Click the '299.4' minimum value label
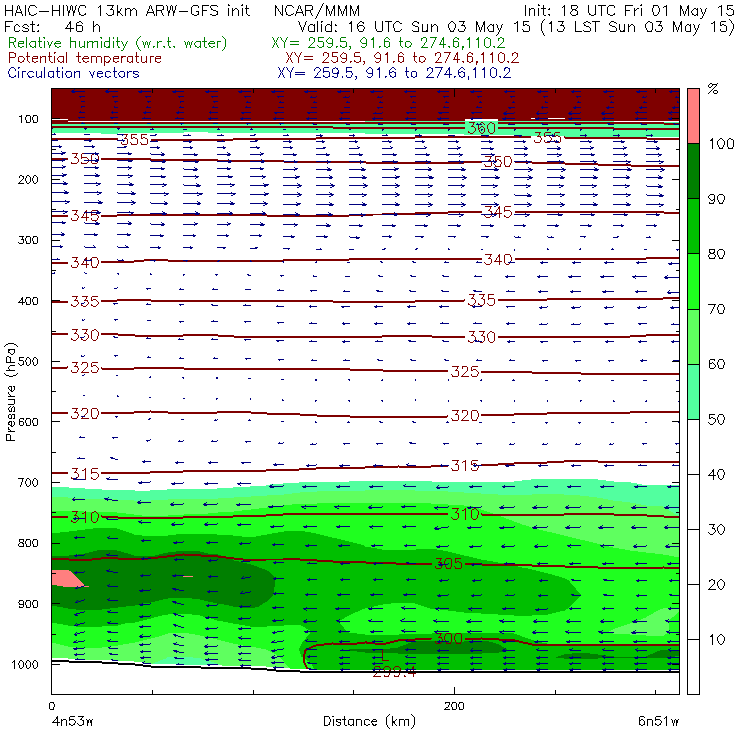 [x=394, y=672]
